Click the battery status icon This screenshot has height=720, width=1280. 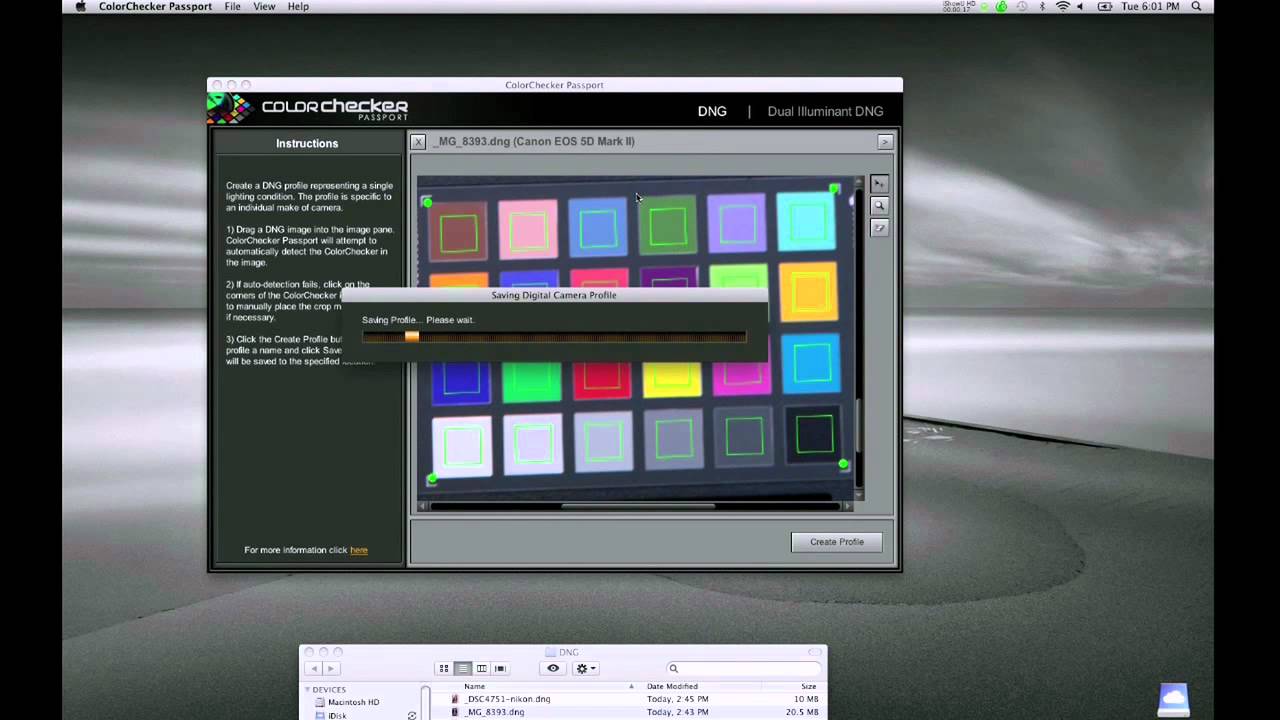[1105, 7]
